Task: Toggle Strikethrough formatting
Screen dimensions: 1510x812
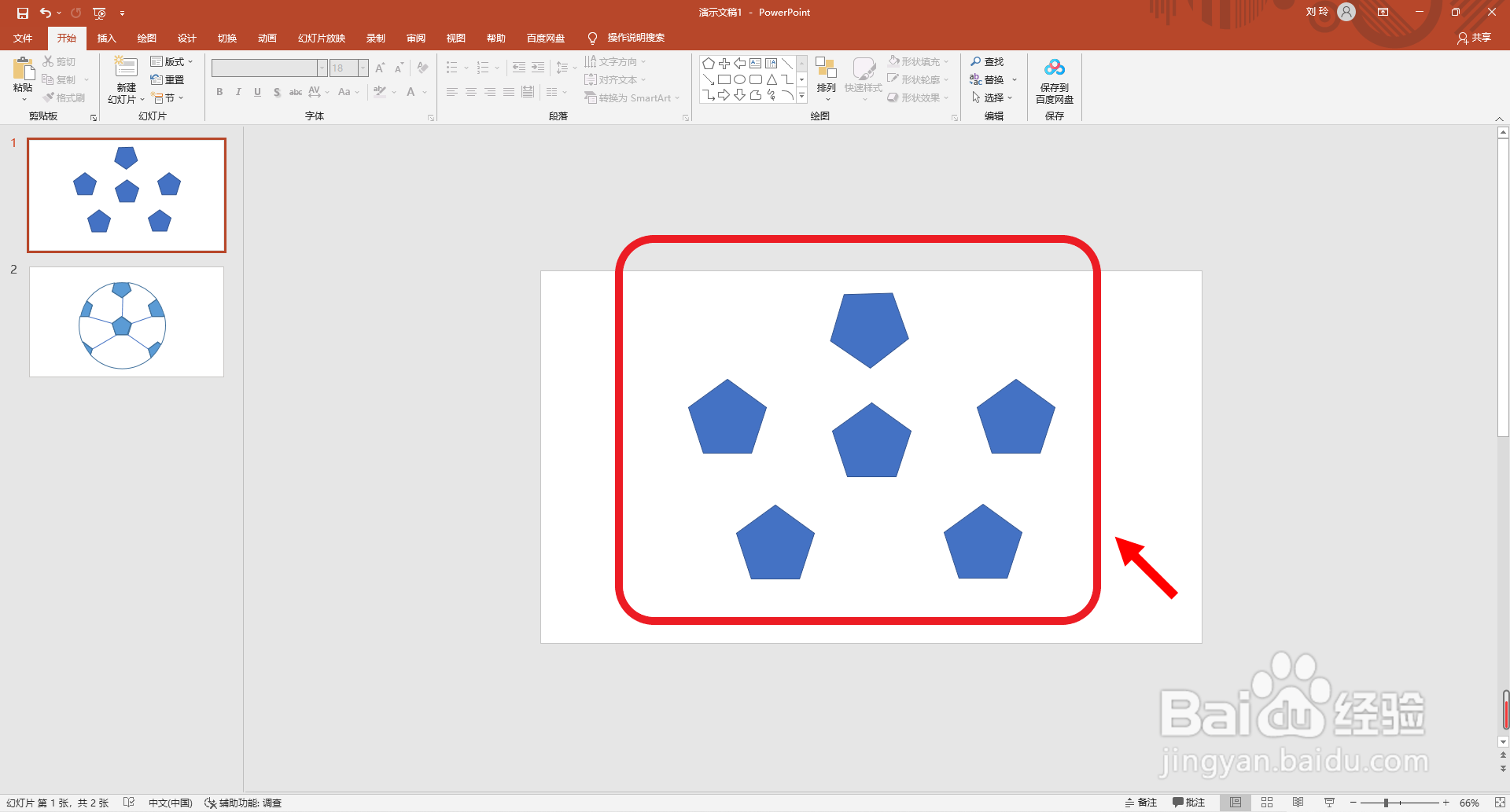Action: (x=296, y=92)
